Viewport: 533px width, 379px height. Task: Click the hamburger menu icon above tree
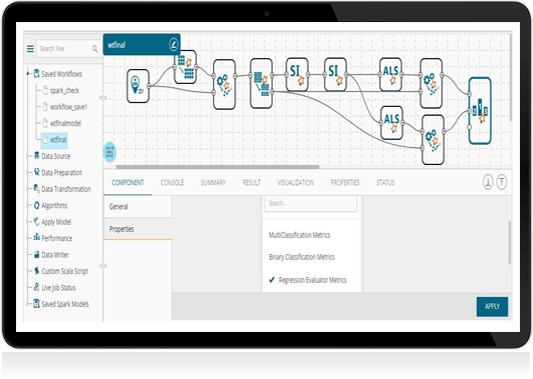click(30, 49)
